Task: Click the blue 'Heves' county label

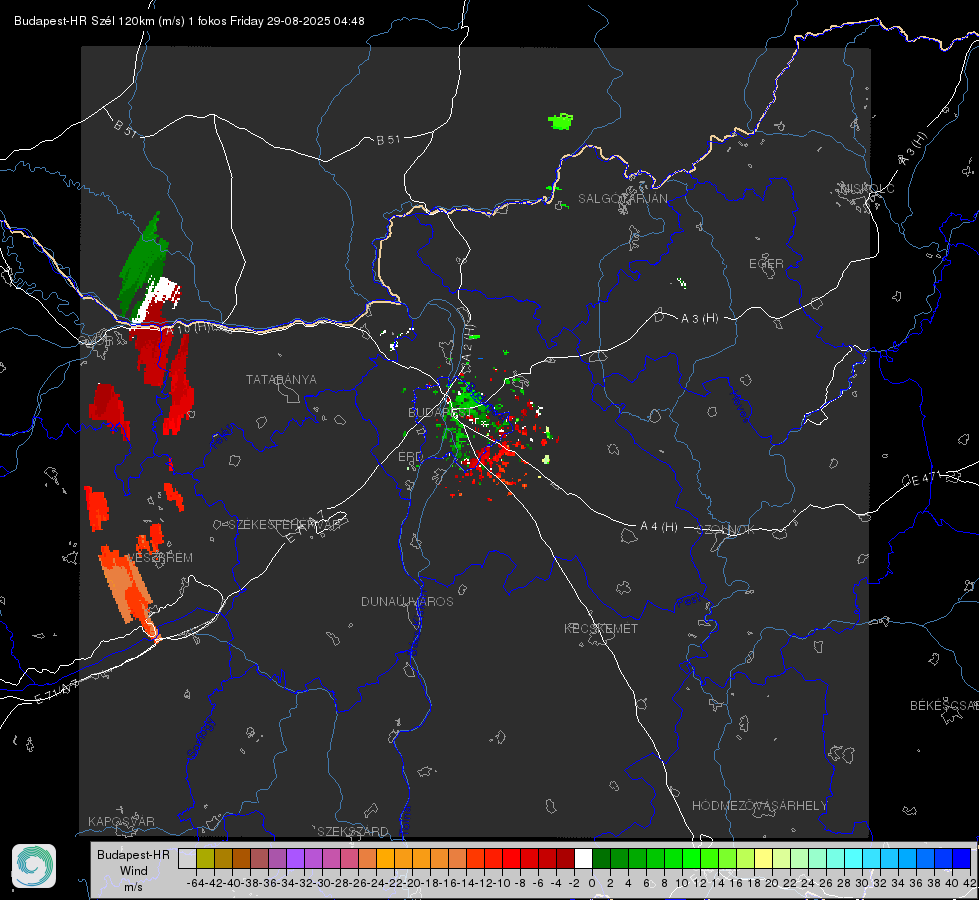Action: [739, 407]
